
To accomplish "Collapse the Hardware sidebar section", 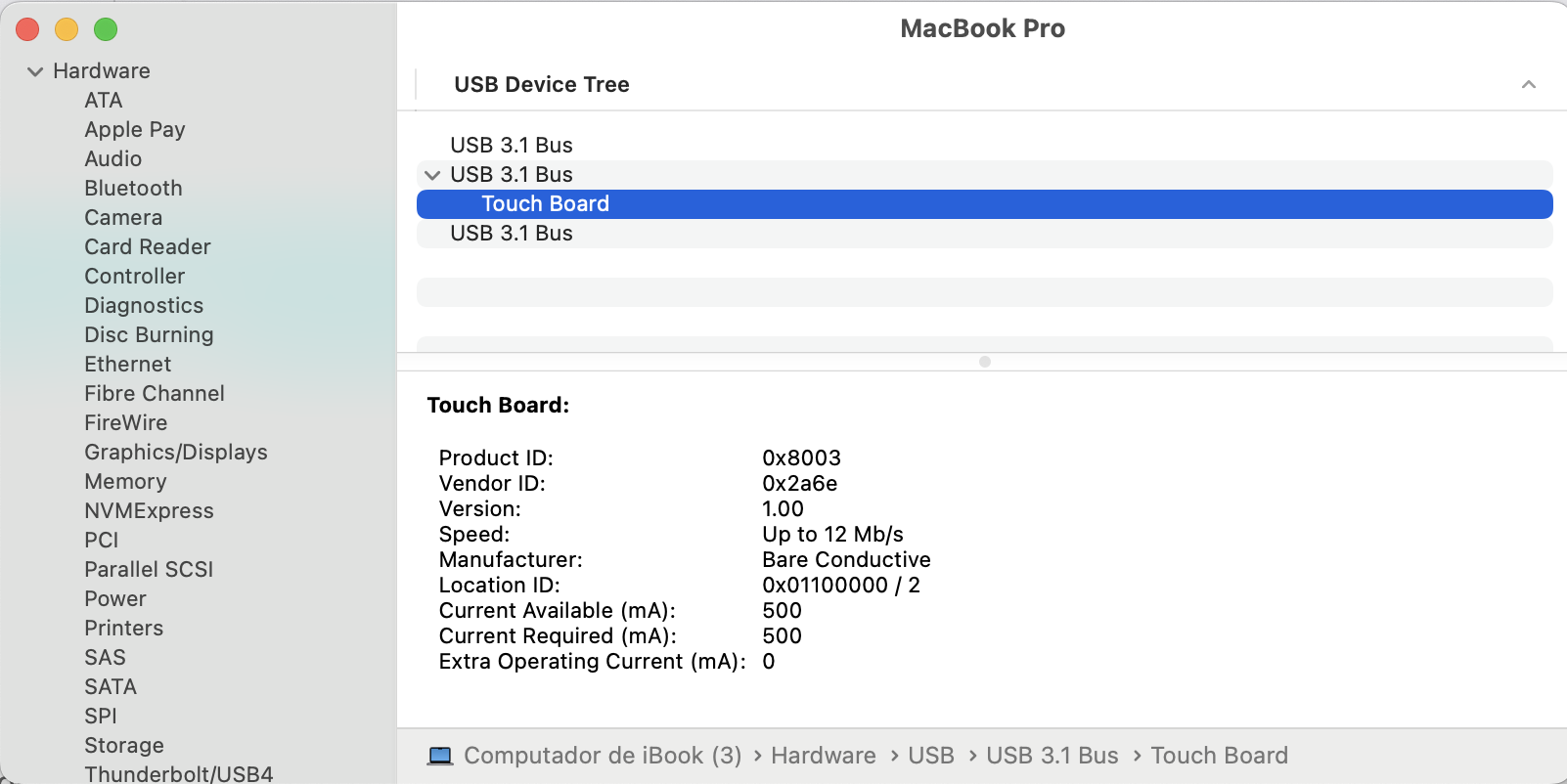I will (x=35, y=71).
